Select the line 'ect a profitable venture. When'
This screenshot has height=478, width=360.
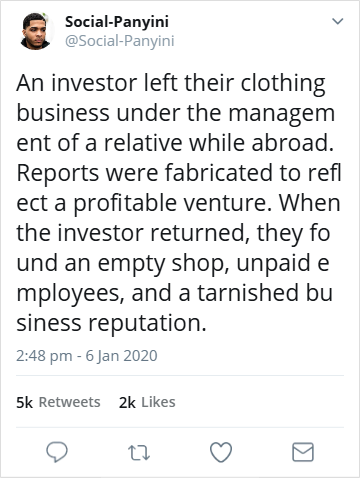click(178, 203)
